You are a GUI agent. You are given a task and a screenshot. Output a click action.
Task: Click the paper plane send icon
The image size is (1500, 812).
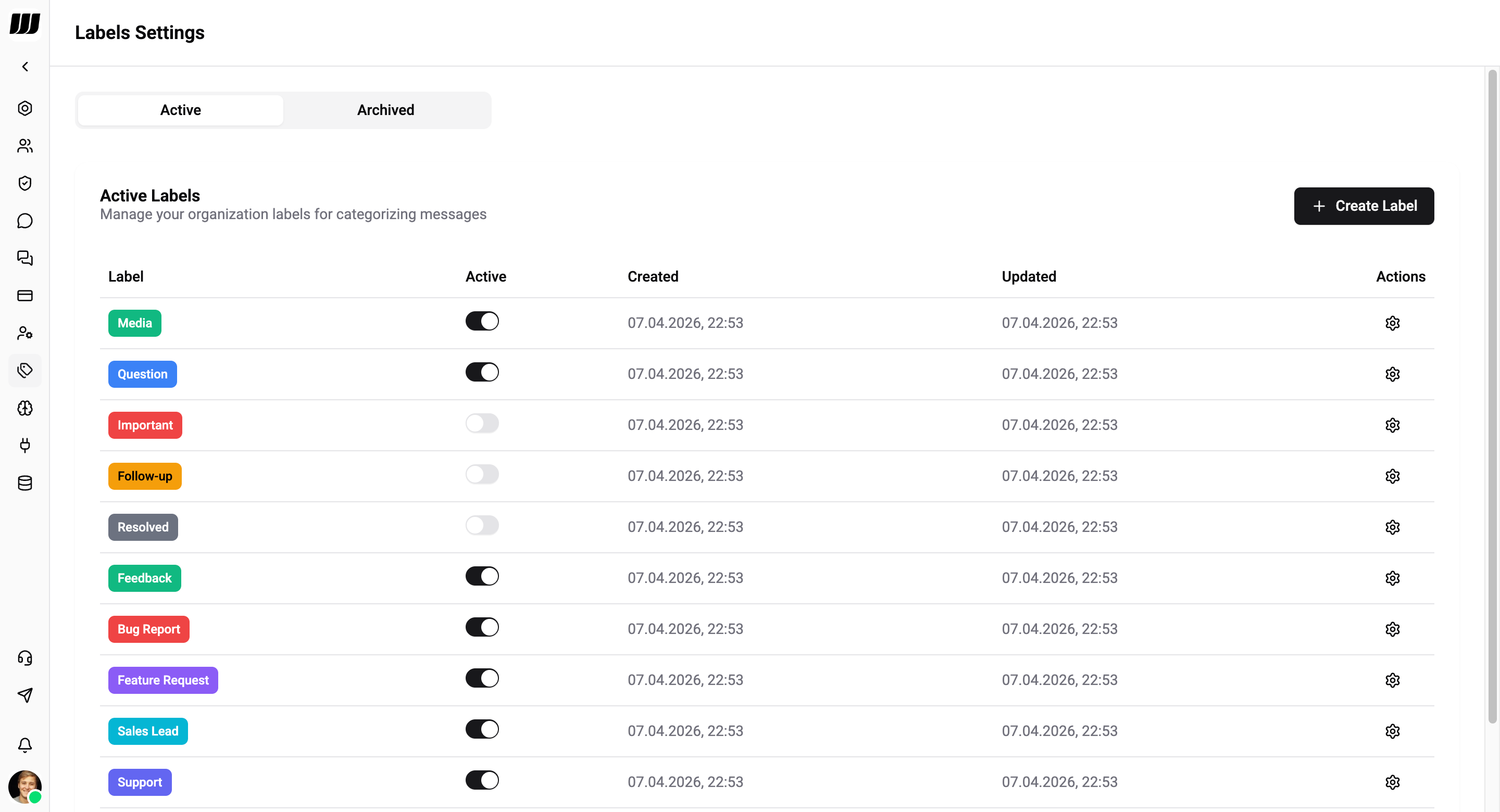point(24,695)
